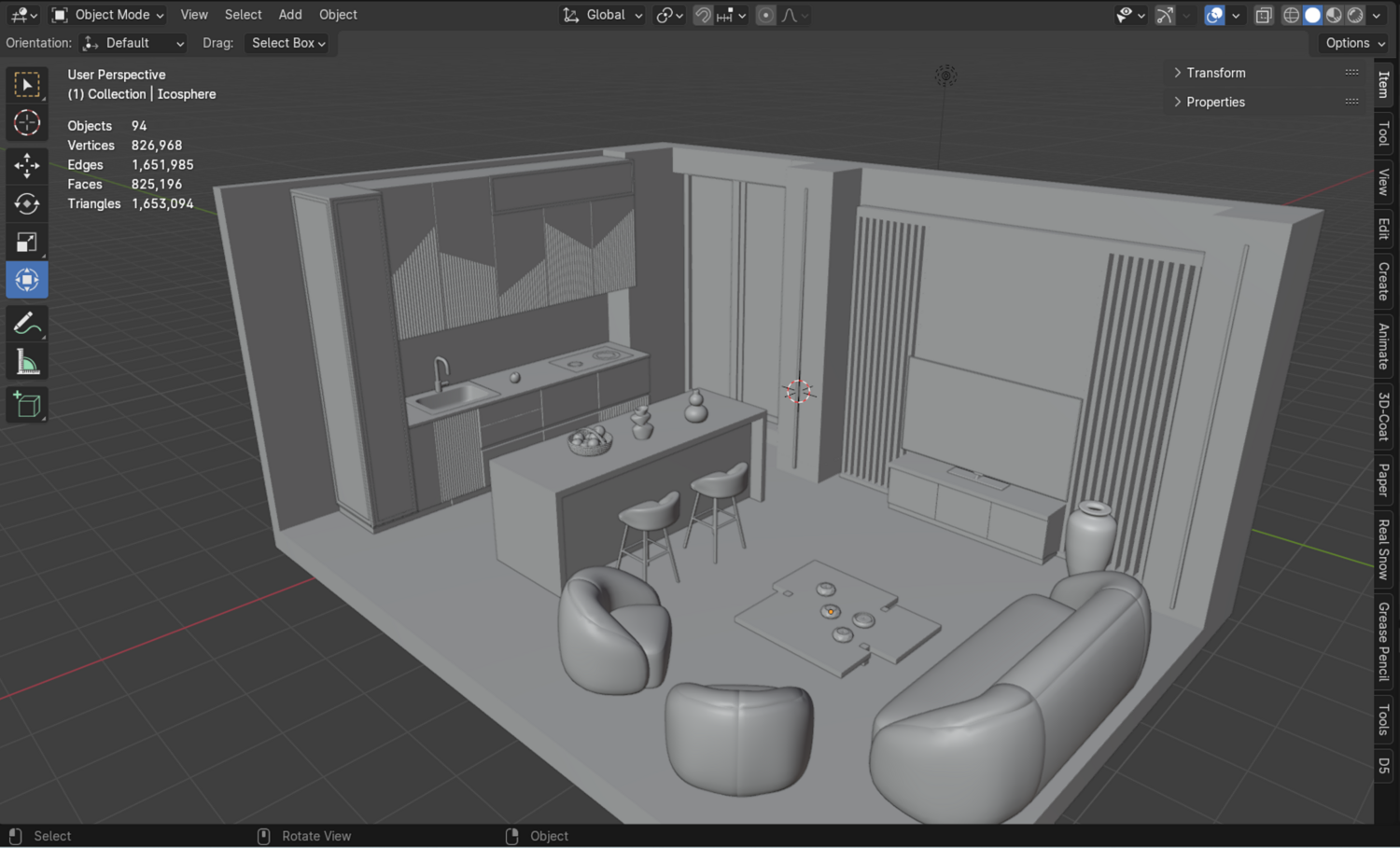Viewport: 1400px width, 848px height.
Task: Open the Select menu
Action: click(x=243, y=15)
